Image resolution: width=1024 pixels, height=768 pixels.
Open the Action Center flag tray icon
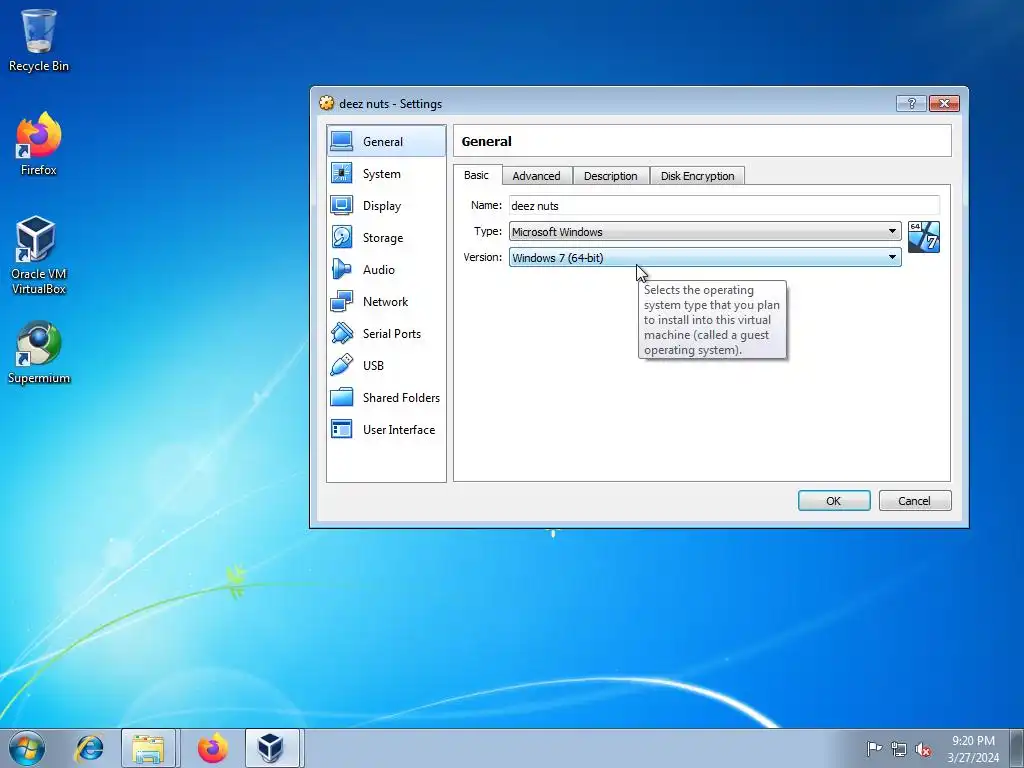[x=874, y=749]
